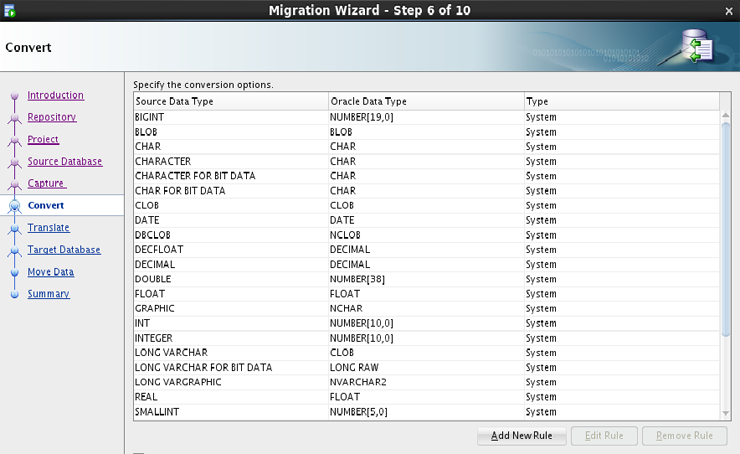740x454 pixels.
Task: Sort by Source Data Type column header
Action: point(231,101)
